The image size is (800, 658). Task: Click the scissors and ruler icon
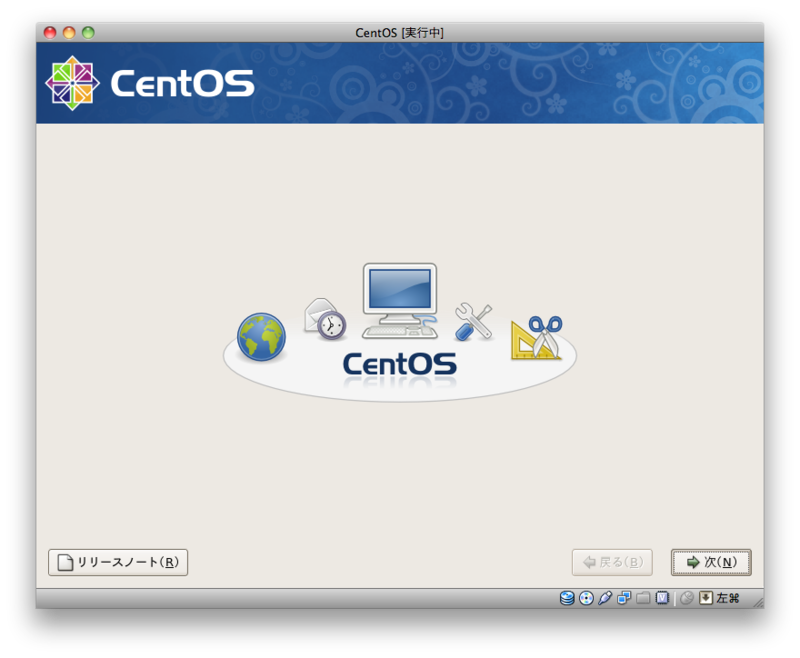537,337
